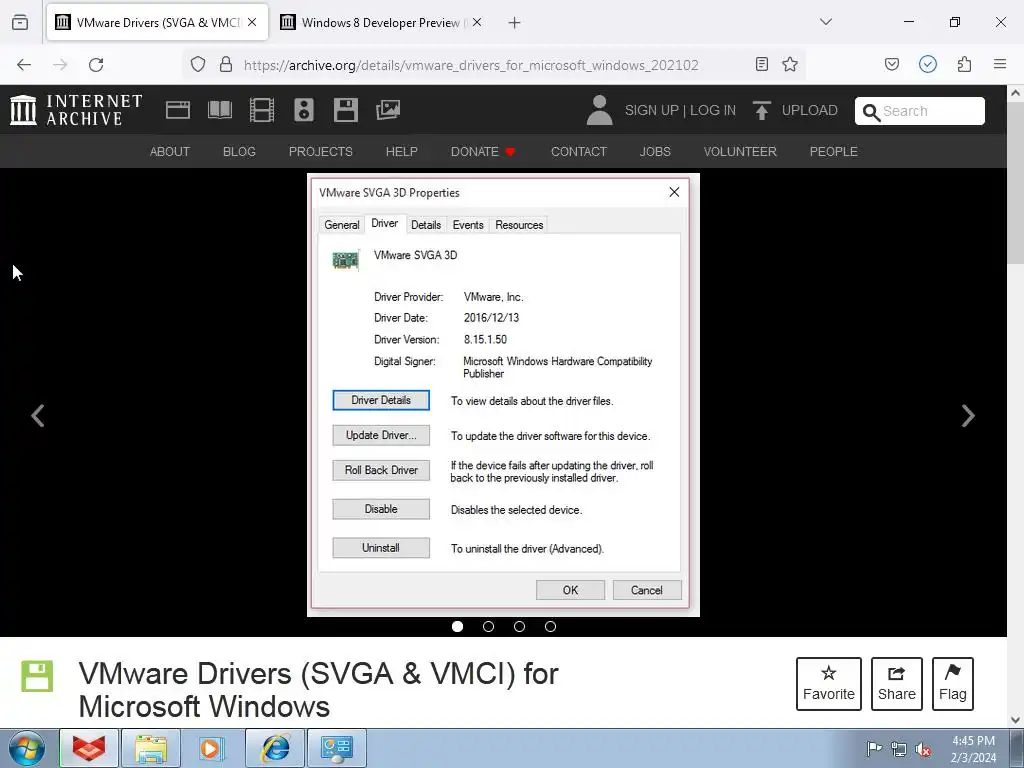The width and height of the screenshot is (1024, 768).
Task: Open the Internet Archive web icon
Action: 178,110
